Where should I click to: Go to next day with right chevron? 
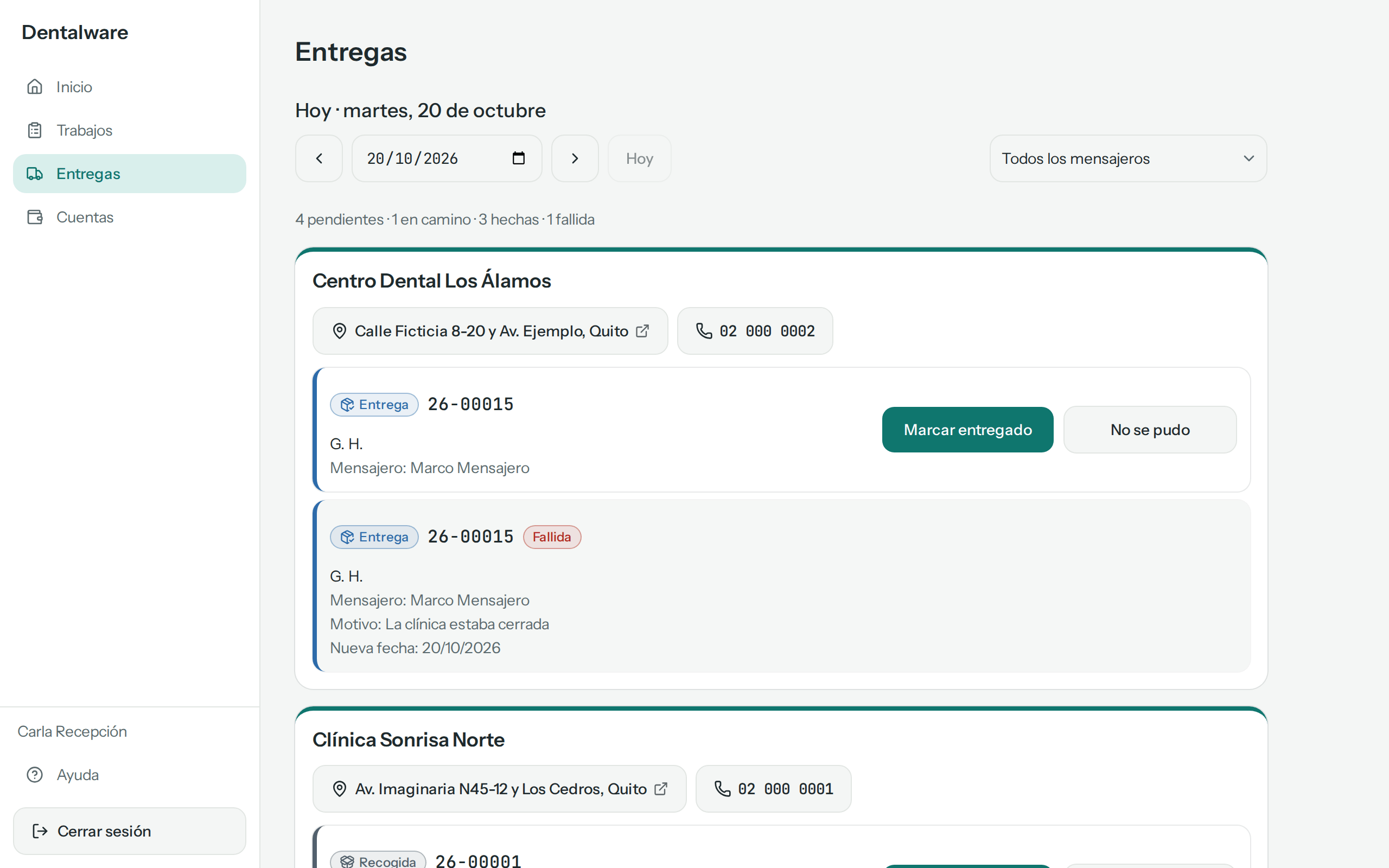point(575,158)
